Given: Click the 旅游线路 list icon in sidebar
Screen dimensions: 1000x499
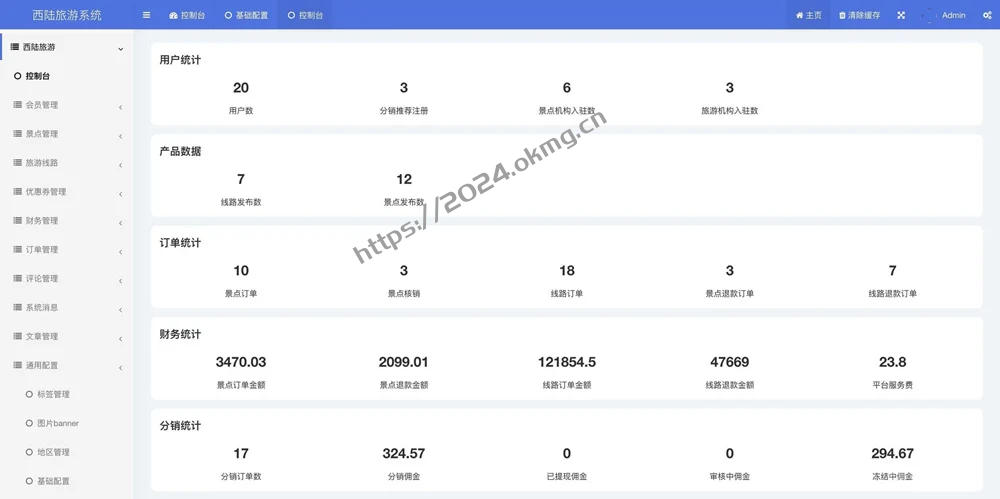Looking at the screenshot, I should [x=17, y=162].
